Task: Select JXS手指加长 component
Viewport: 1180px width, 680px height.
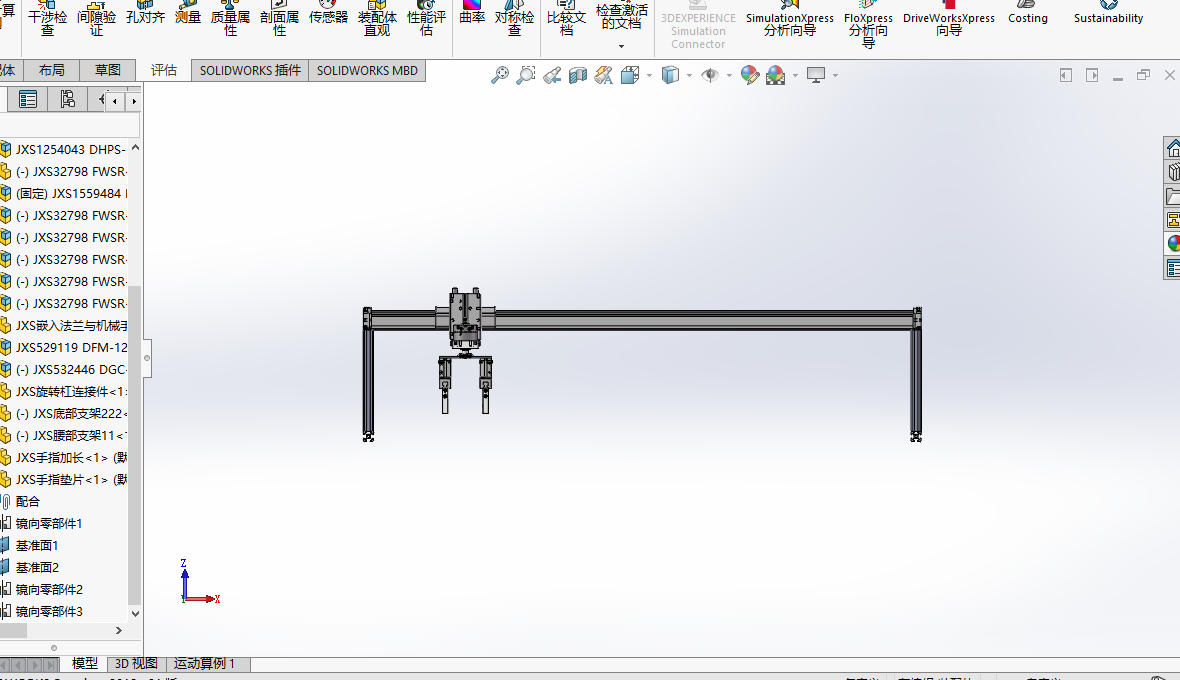Action: click(x=65, y=457)
